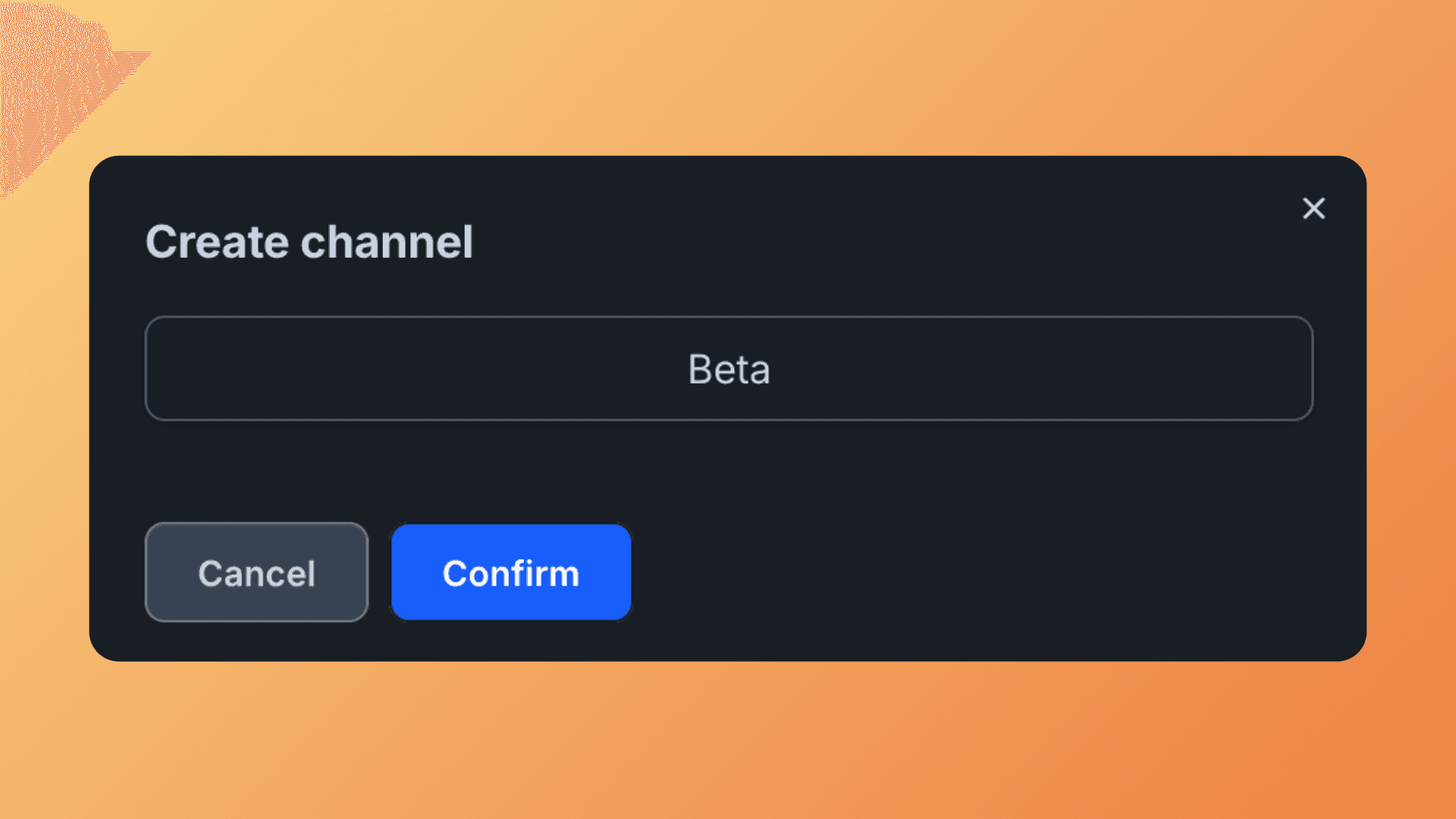The image size is (1456, 819).
Task: Select the word Beta in the input
Action: pos(729,369)
